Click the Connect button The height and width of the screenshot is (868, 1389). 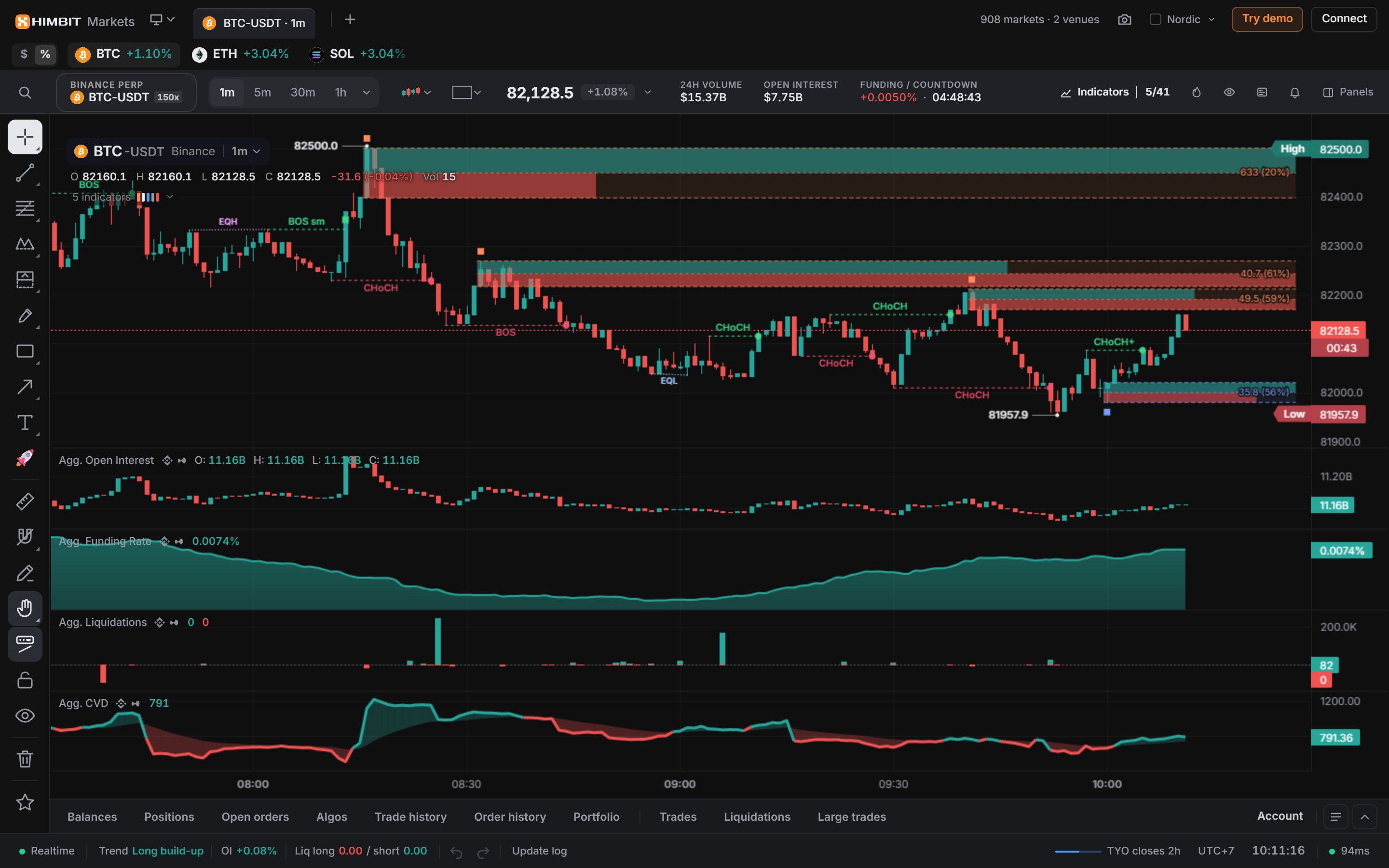click(1344, 19)
